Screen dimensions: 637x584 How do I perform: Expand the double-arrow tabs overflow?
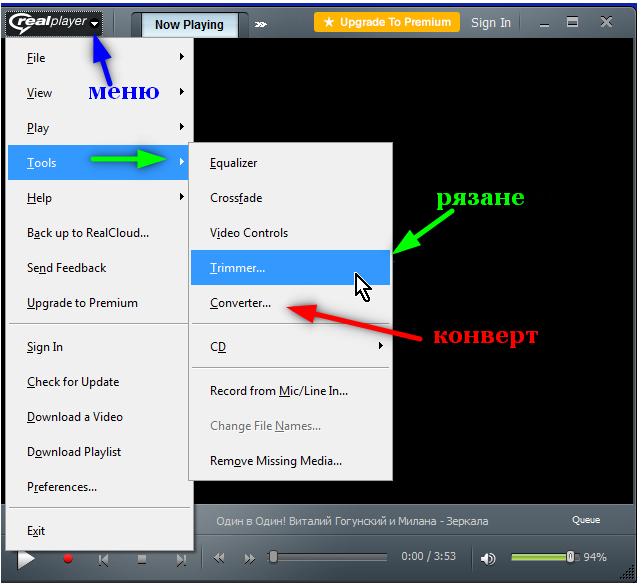tap(261, 24)
